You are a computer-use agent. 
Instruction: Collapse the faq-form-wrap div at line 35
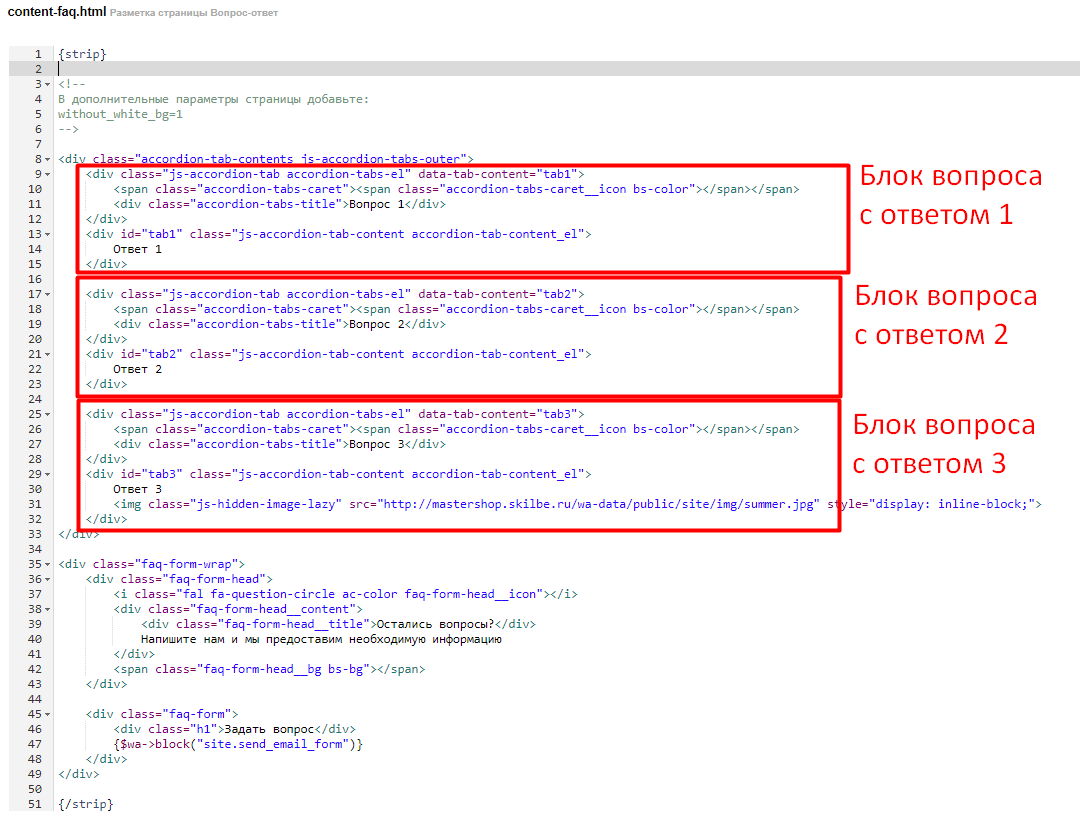48,564
